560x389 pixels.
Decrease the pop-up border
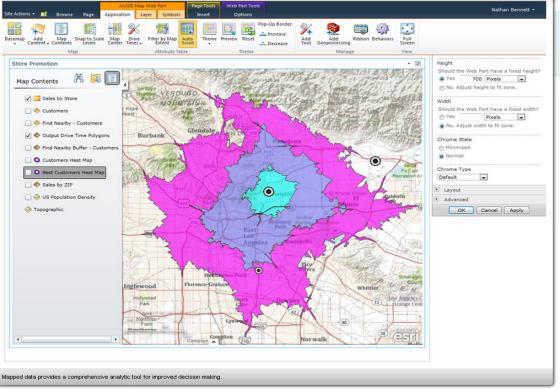click(274, 43)
